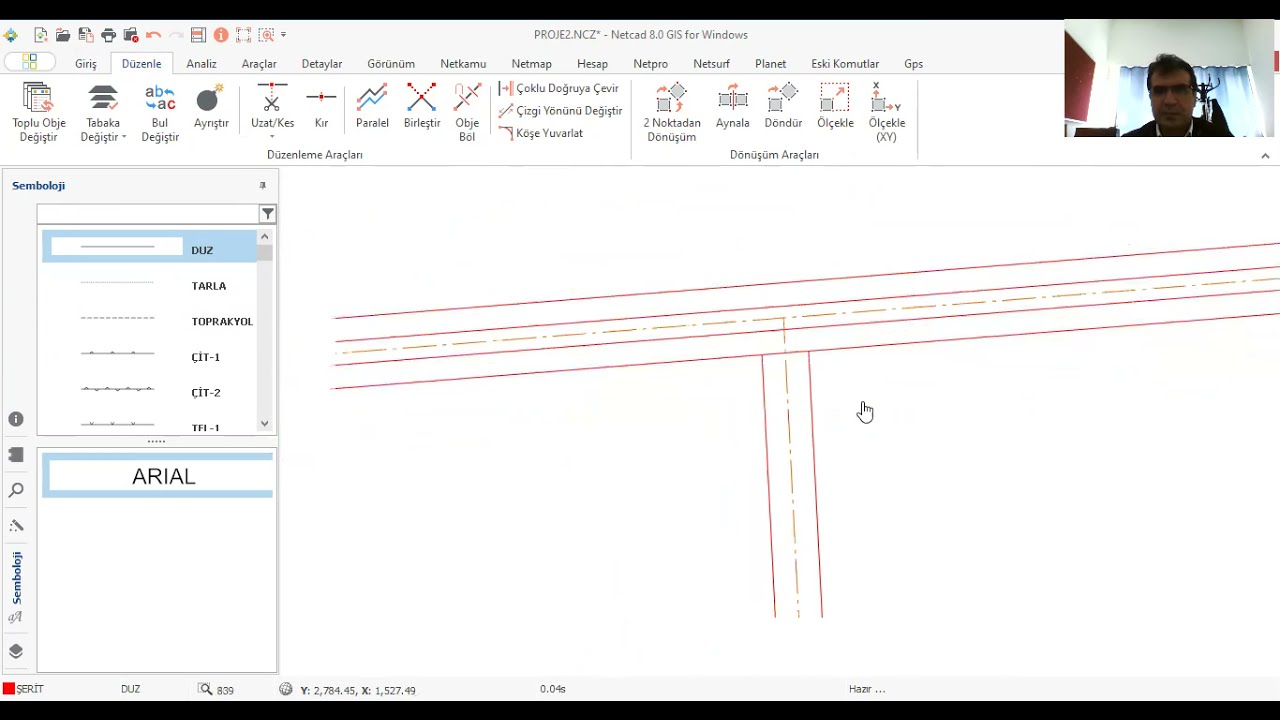Click the save icon in quick toolbar
Image resolution: width=1280 pixels, height=720 pixels.
86,35
